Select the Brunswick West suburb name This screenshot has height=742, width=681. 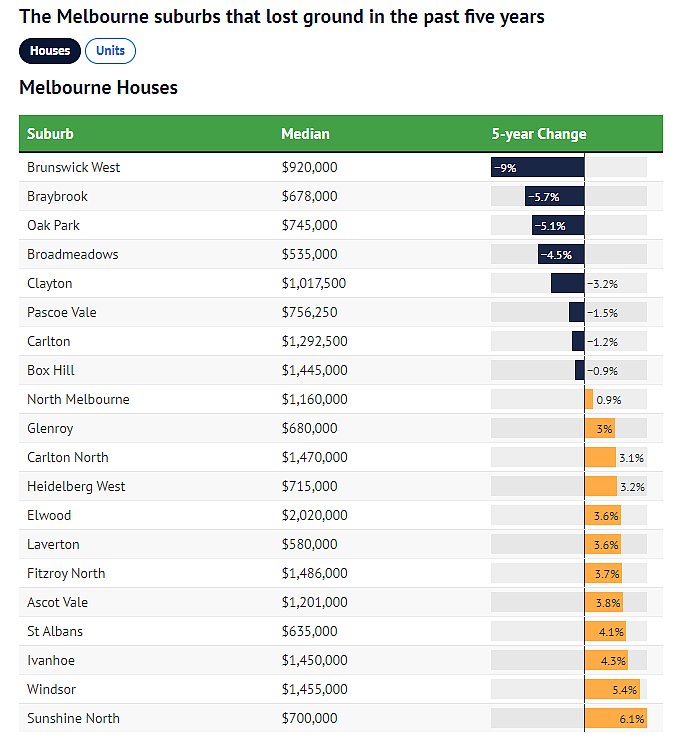point(73,168)
